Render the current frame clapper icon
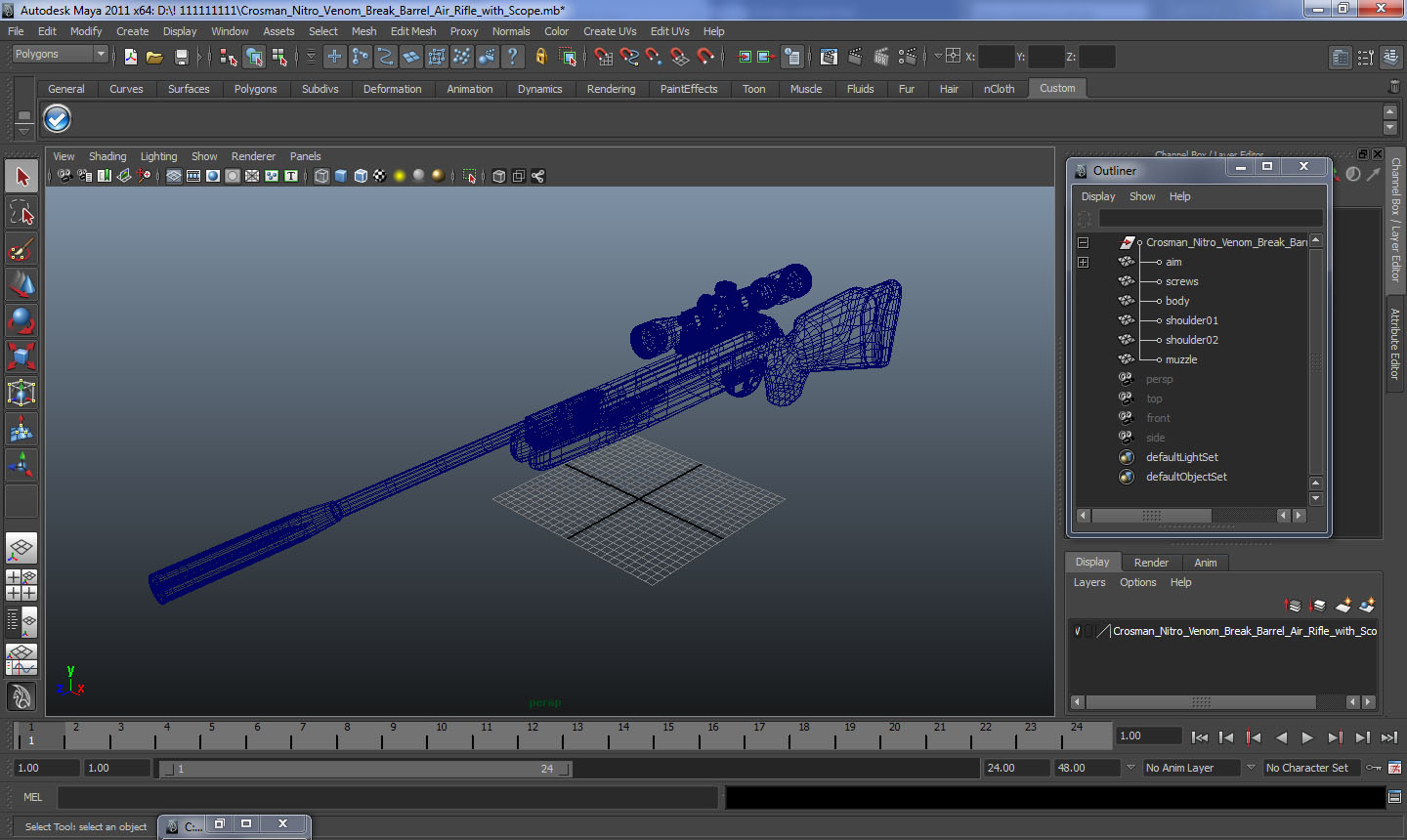Viewport: 1407px width, 840px height. (855, 57)
